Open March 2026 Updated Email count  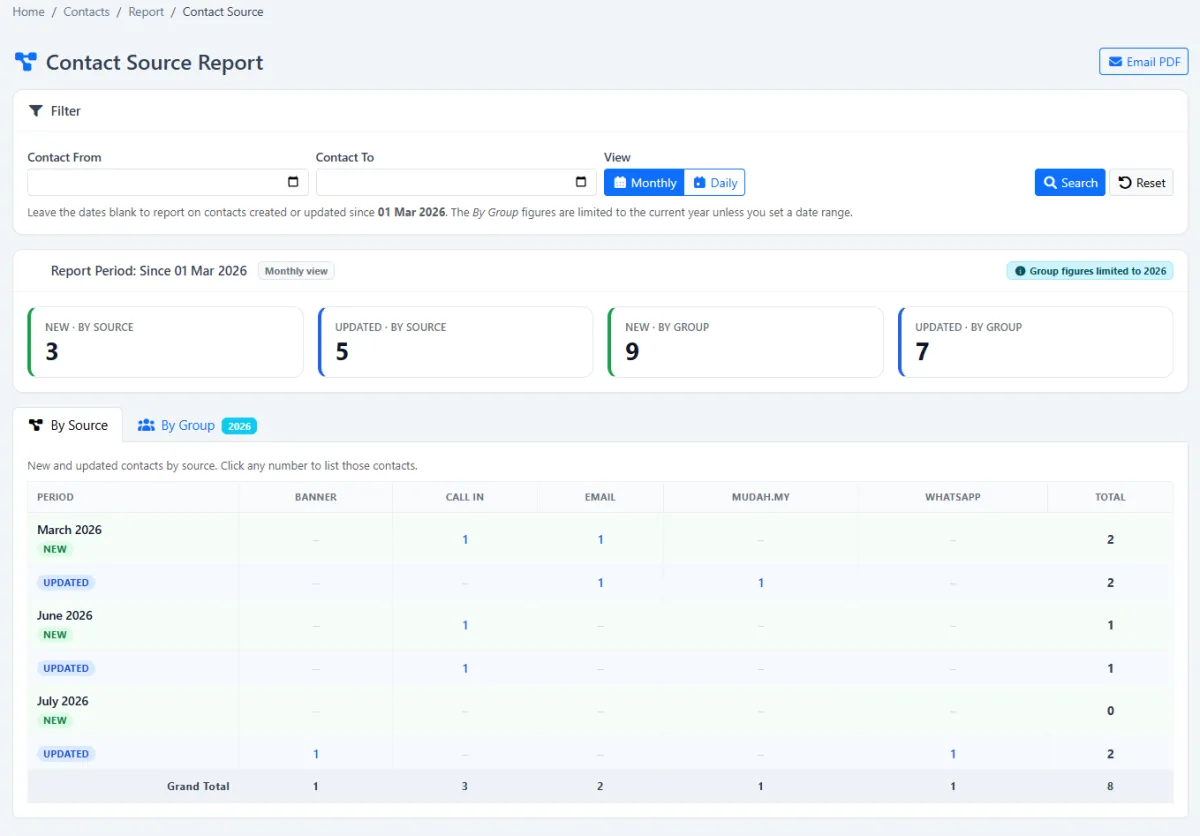click(x=600, y=582)
